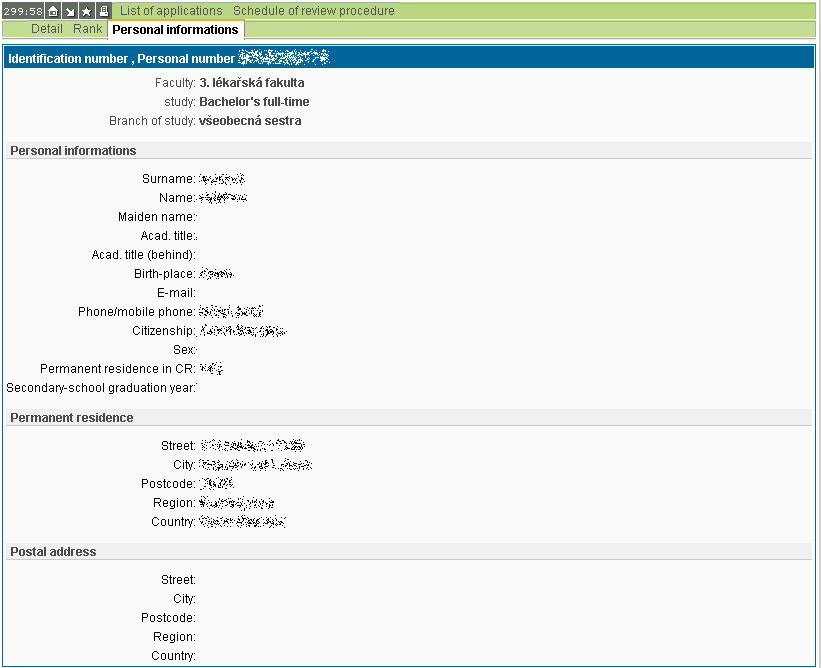Viewport: 821px width, 668px height.
Task: Switch to the Rank tab
Action: [88, 30]
